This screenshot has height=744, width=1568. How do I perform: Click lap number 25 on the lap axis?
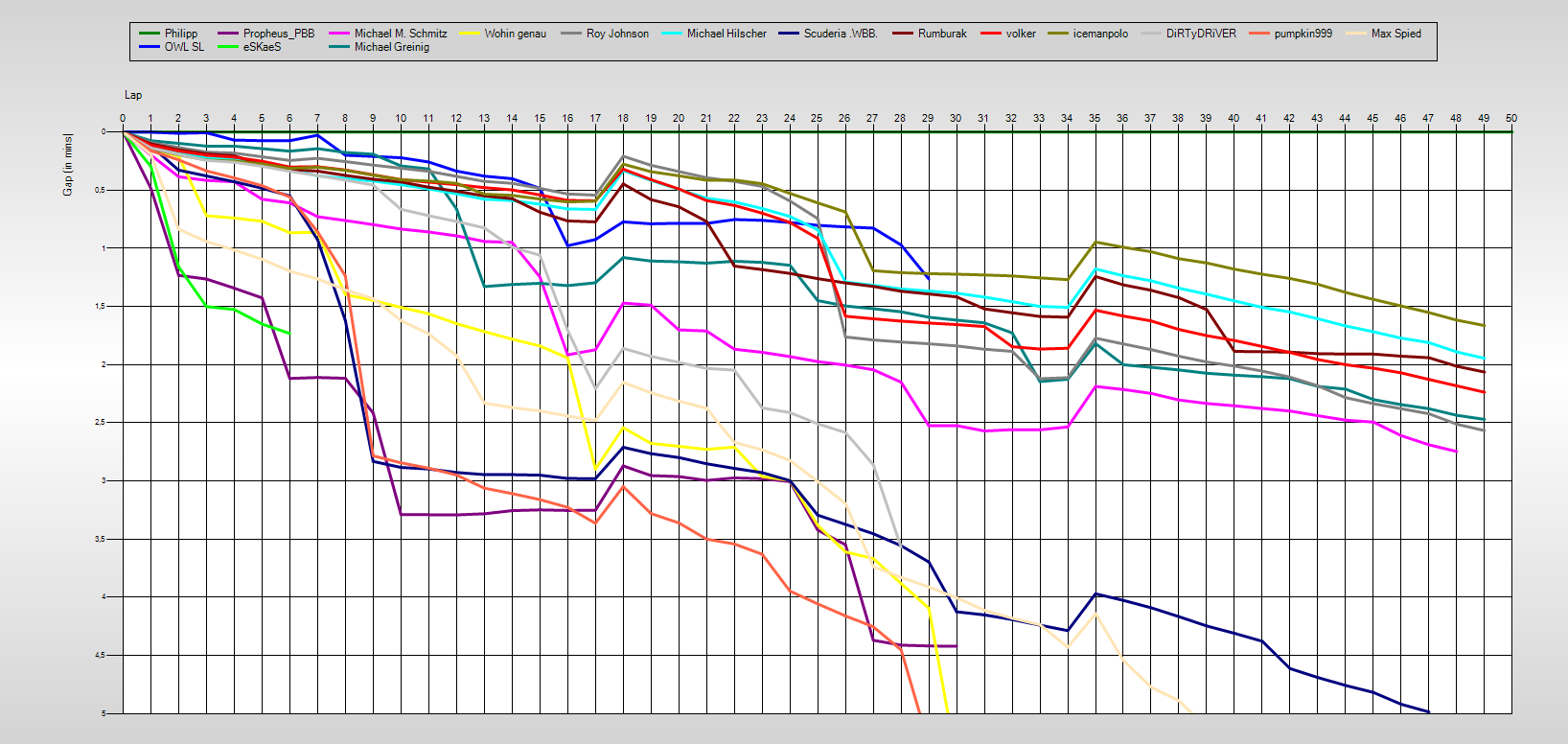817,119
